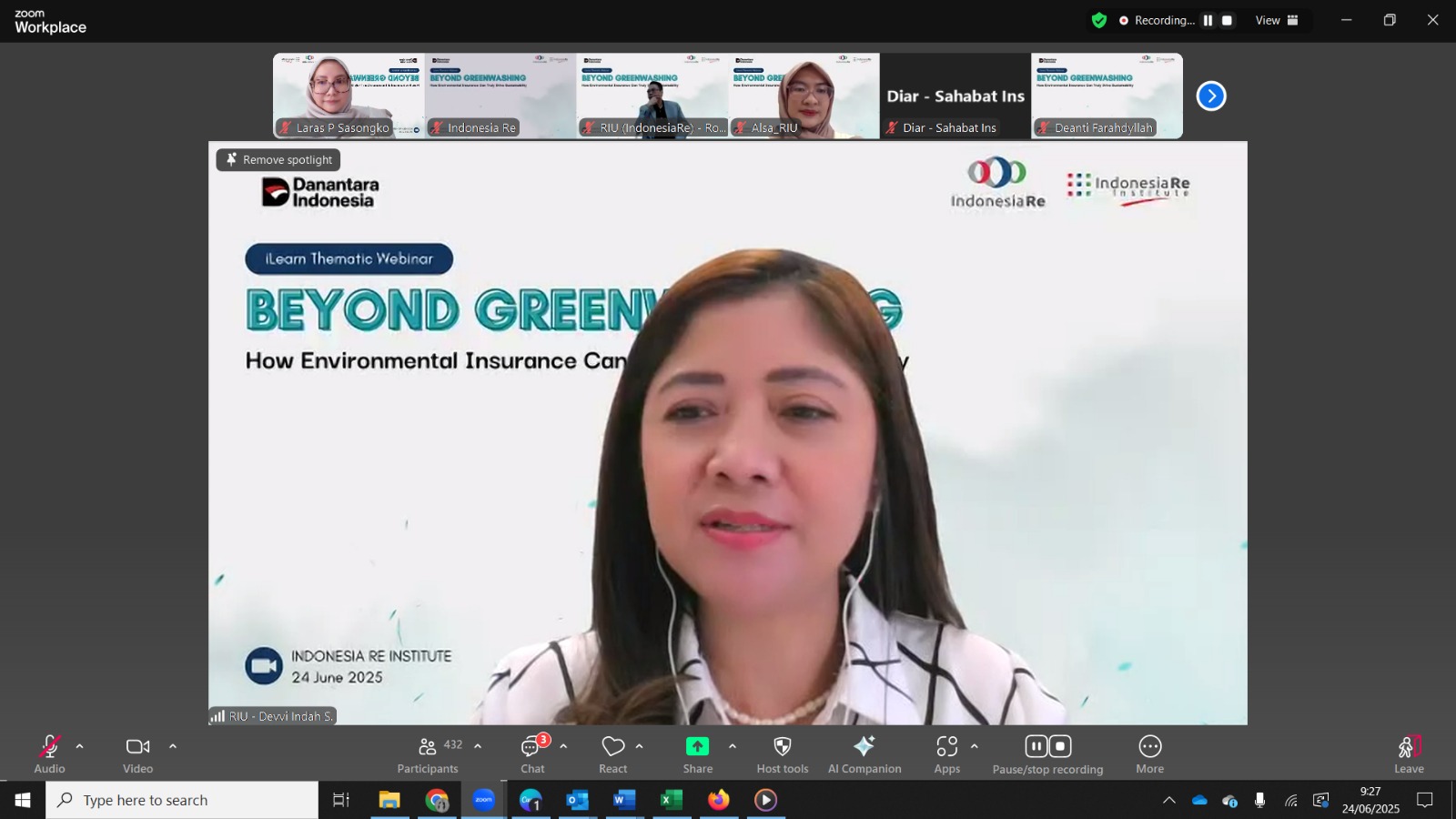The image size is (1456, 819).
Task: Show next participants with blue arrow
Action: [x=1211, y=96]
